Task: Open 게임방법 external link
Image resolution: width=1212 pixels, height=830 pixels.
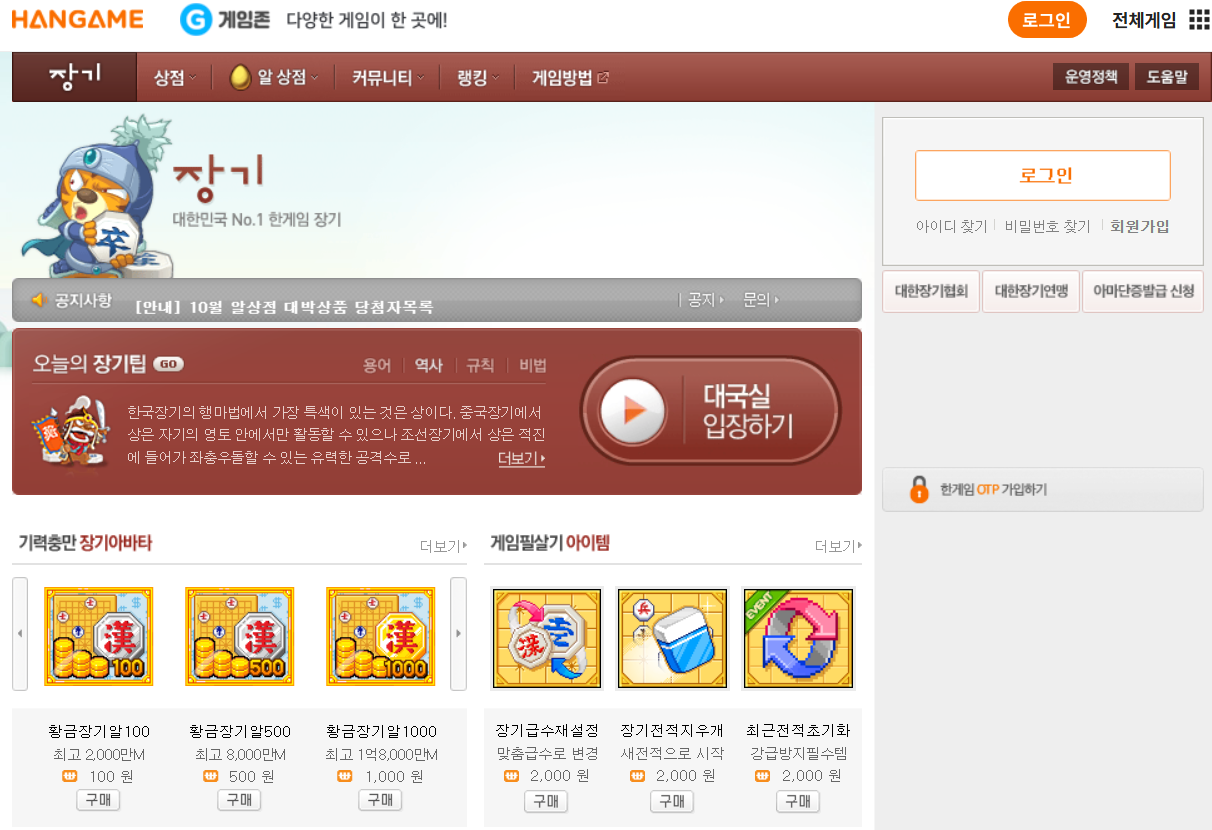Action: (570, 78)
